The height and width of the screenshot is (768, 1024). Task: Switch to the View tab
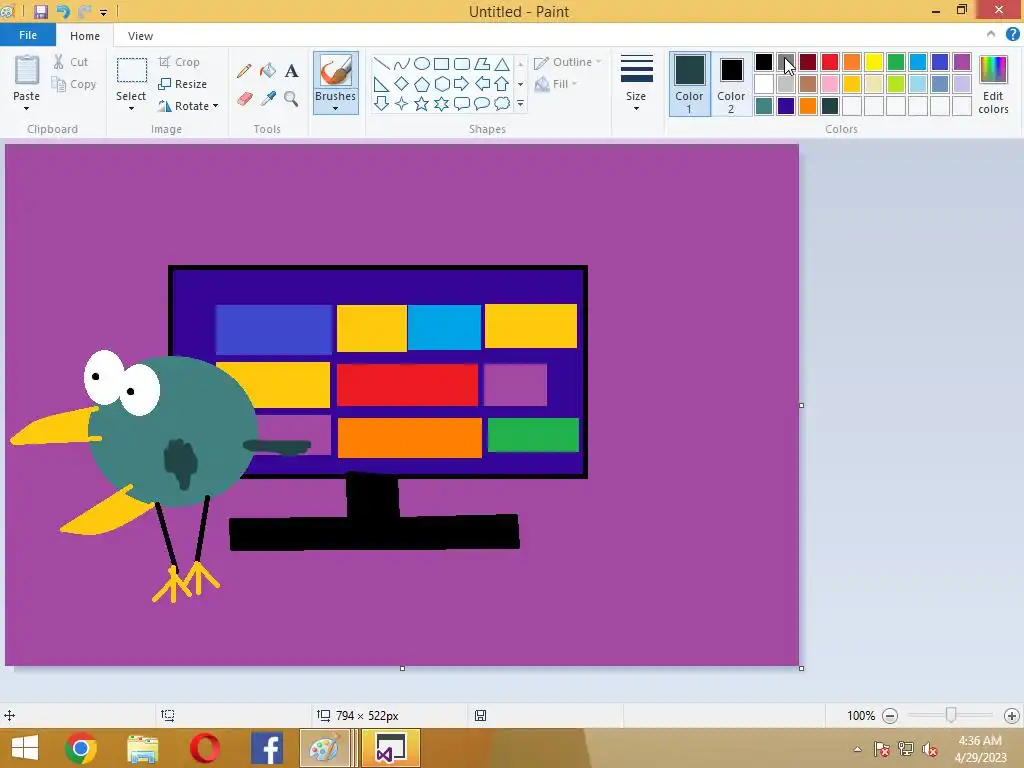pyautogui.click(x=140, y=36)
